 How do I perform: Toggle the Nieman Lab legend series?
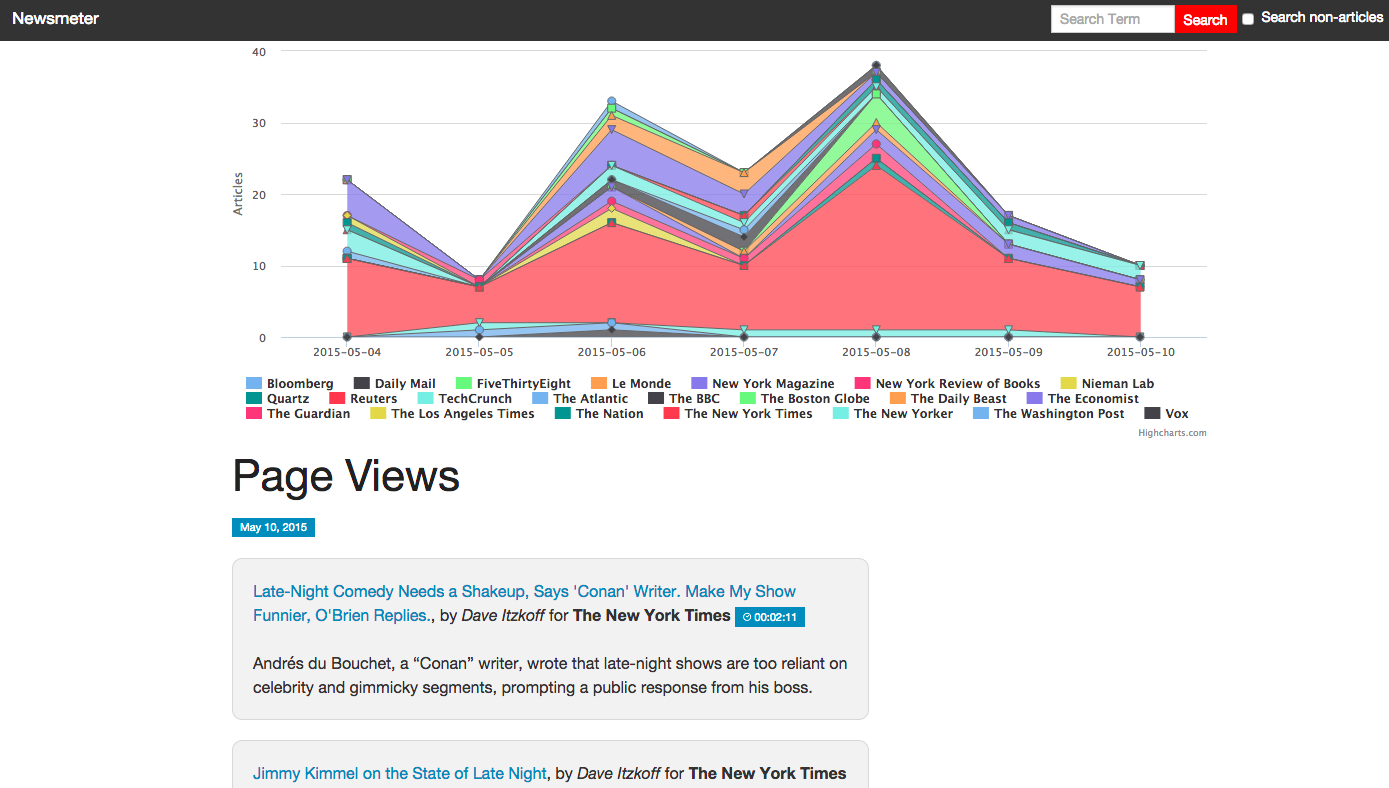tap(1107, 384)
